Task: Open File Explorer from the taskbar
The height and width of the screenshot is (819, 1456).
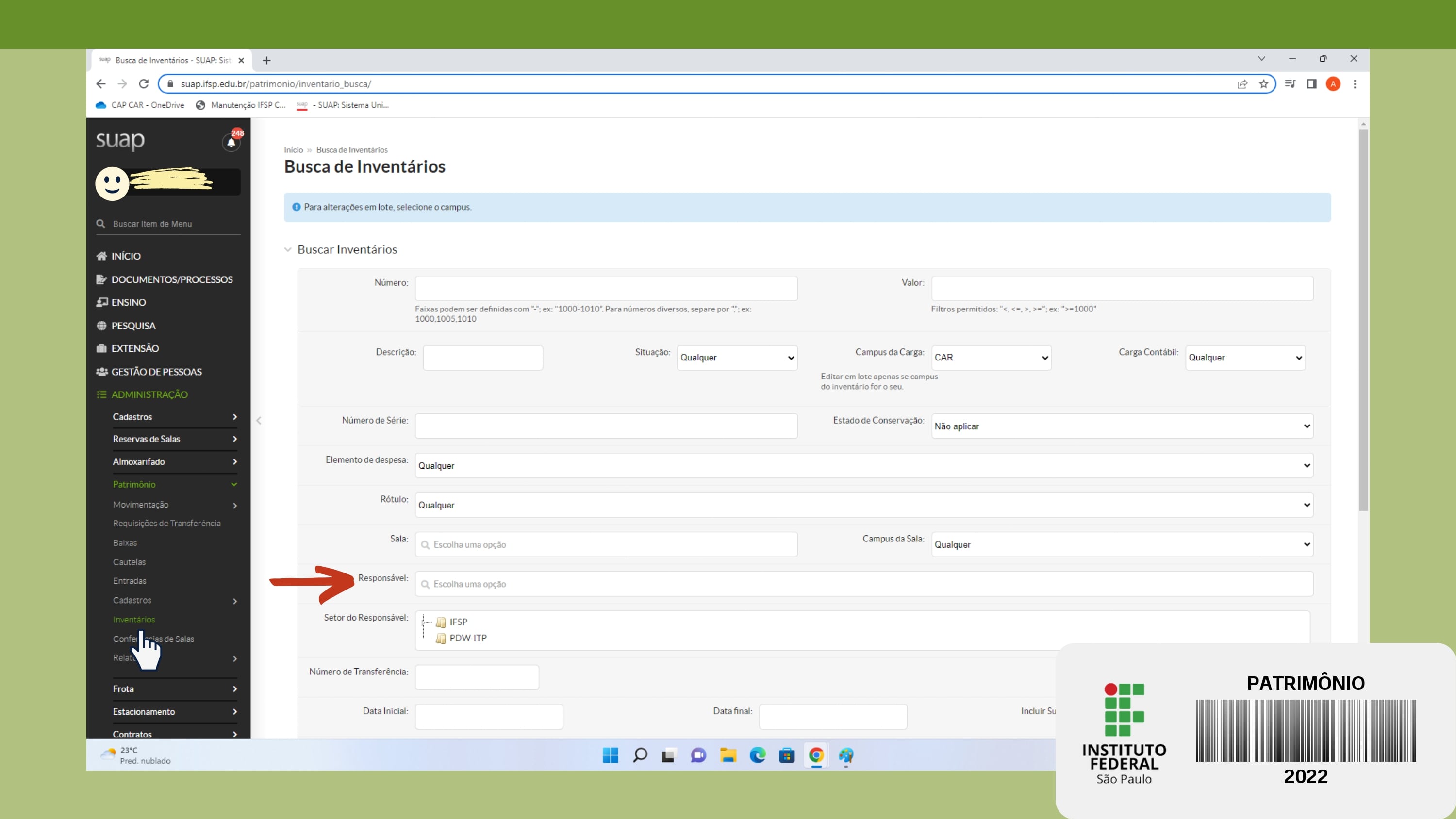Action: [x=728, y=755]
